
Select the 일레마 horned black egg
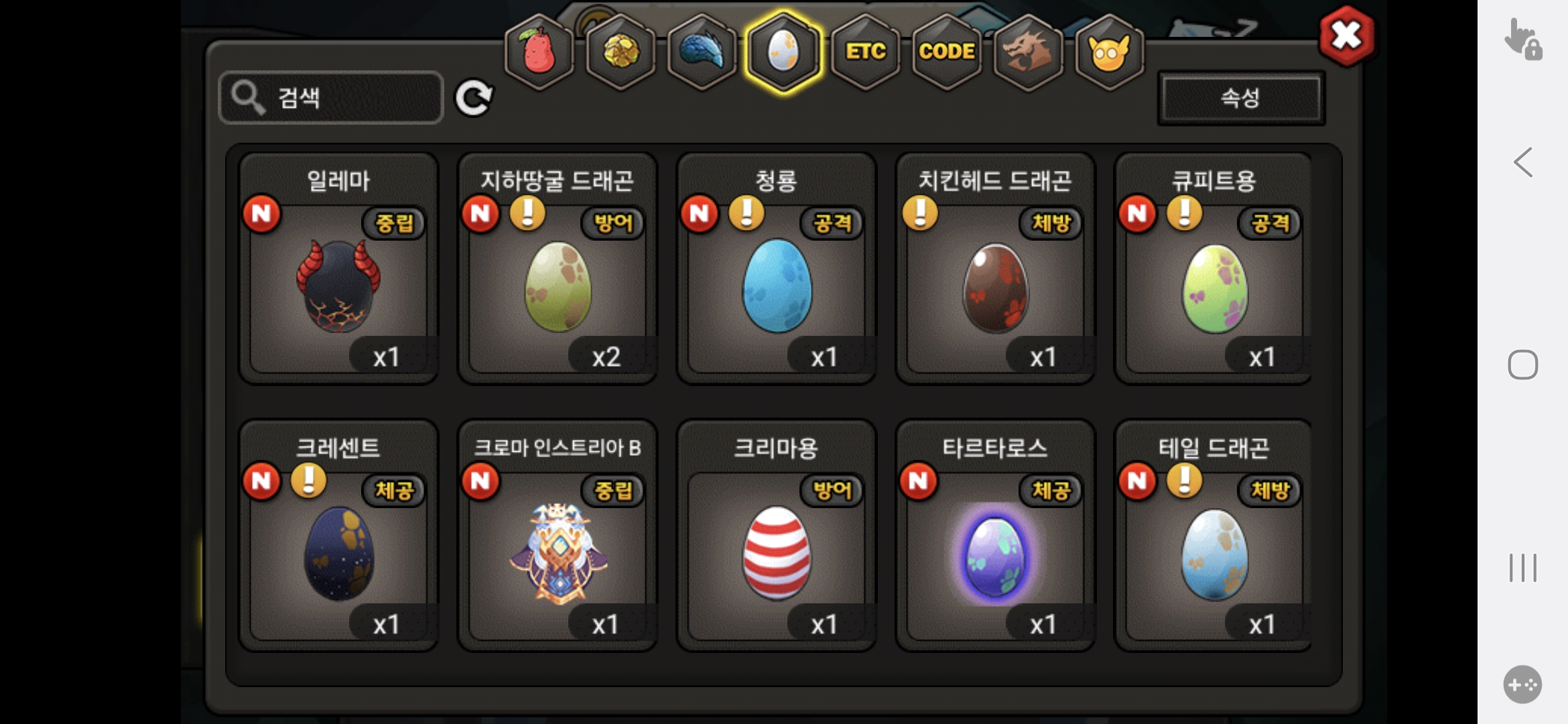pyautogui.click(x=338, y=268)
